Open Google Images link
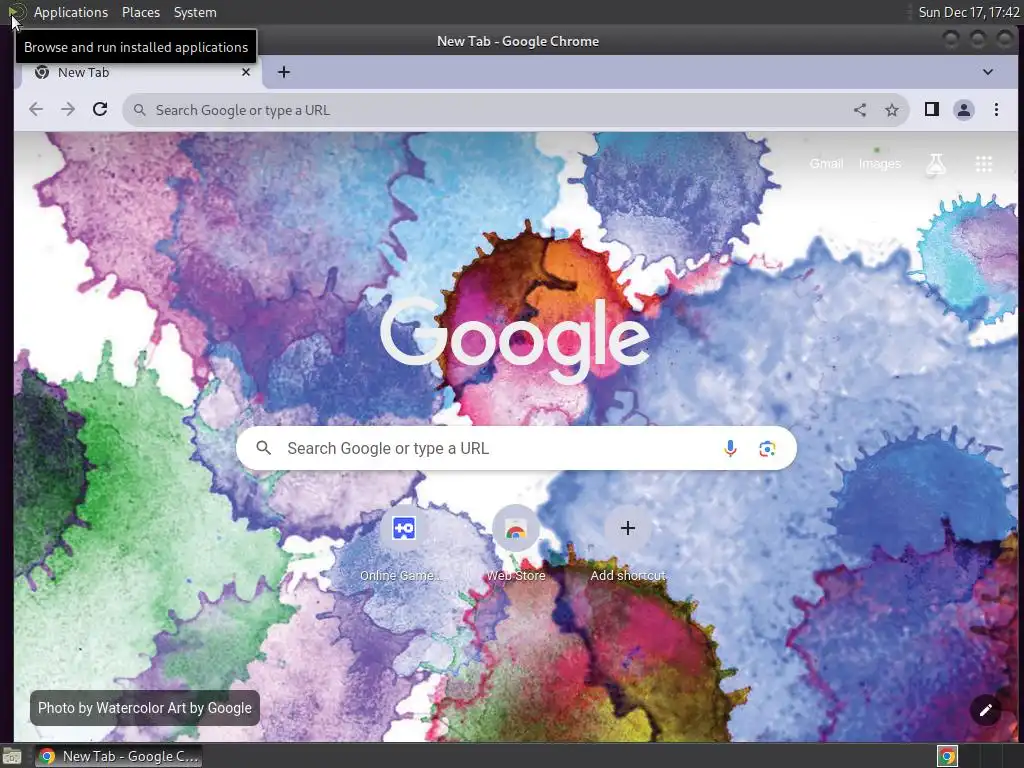This screenshot has width=1024, height=768. (880, 163)
